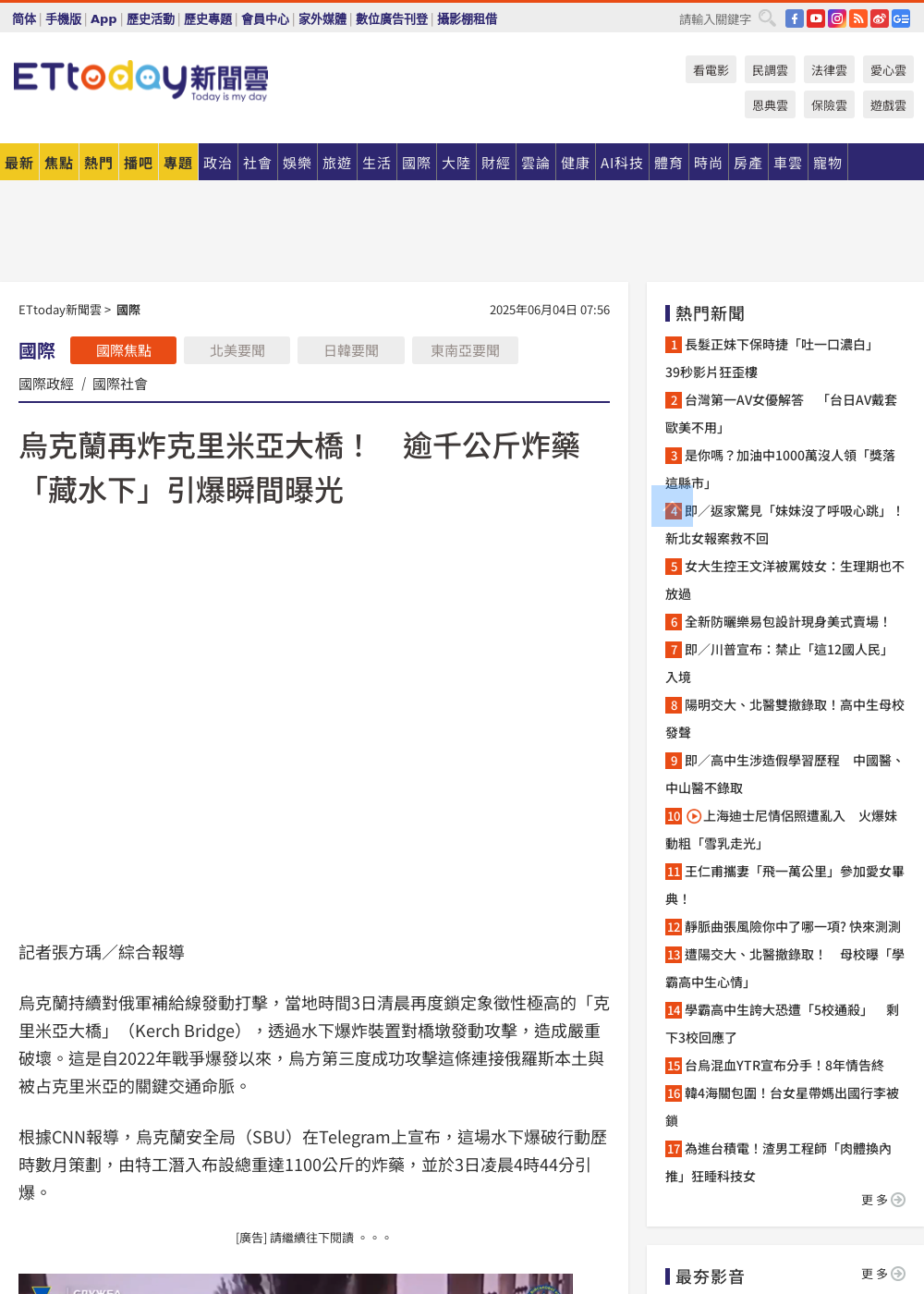Select the 東南亞要聞 tab
924x1294 pixels.
[x=465, y=350]
